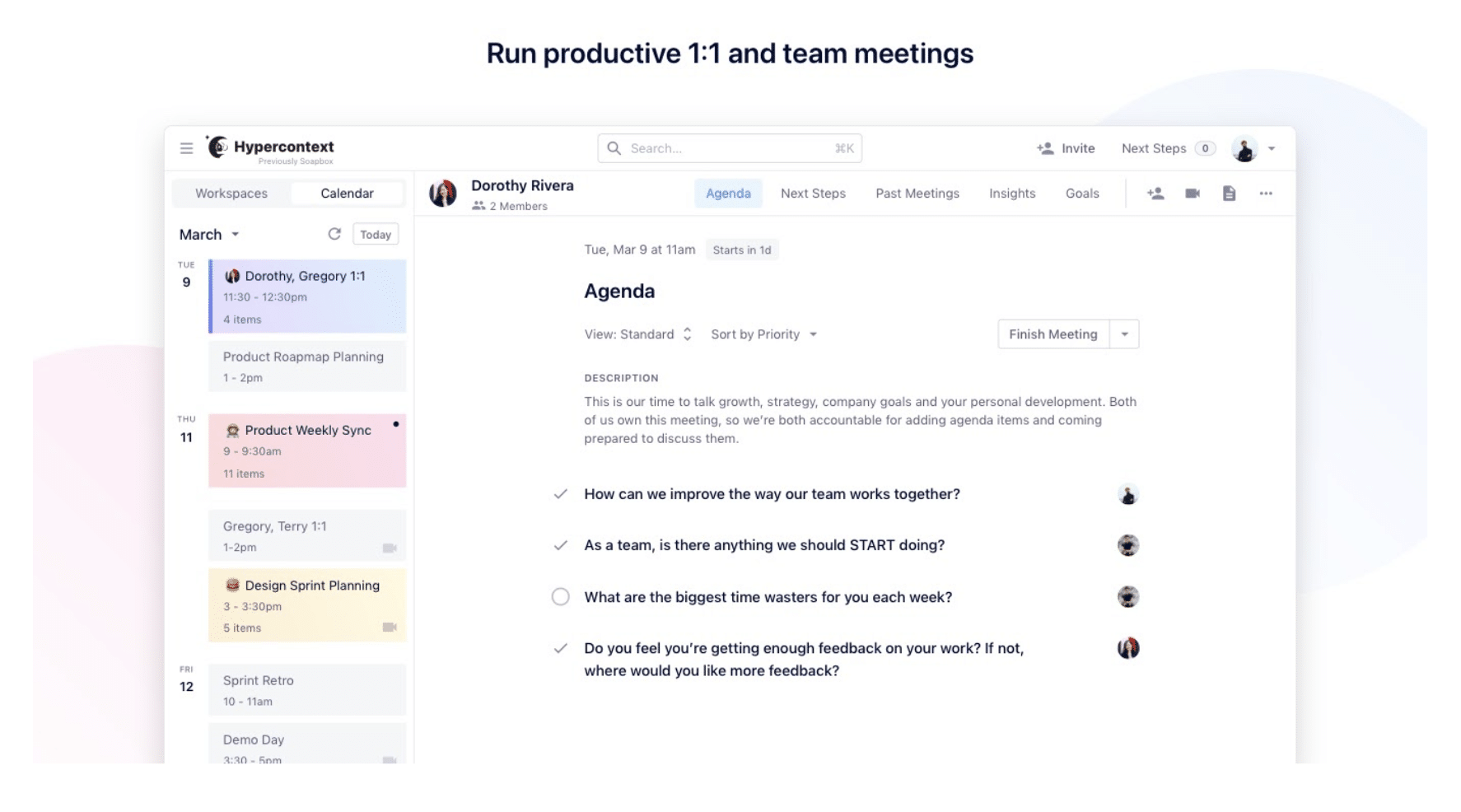The height and width of the screenshot is (812, 1461).
Task: Open the View: Standard selector
Action: 638,334
